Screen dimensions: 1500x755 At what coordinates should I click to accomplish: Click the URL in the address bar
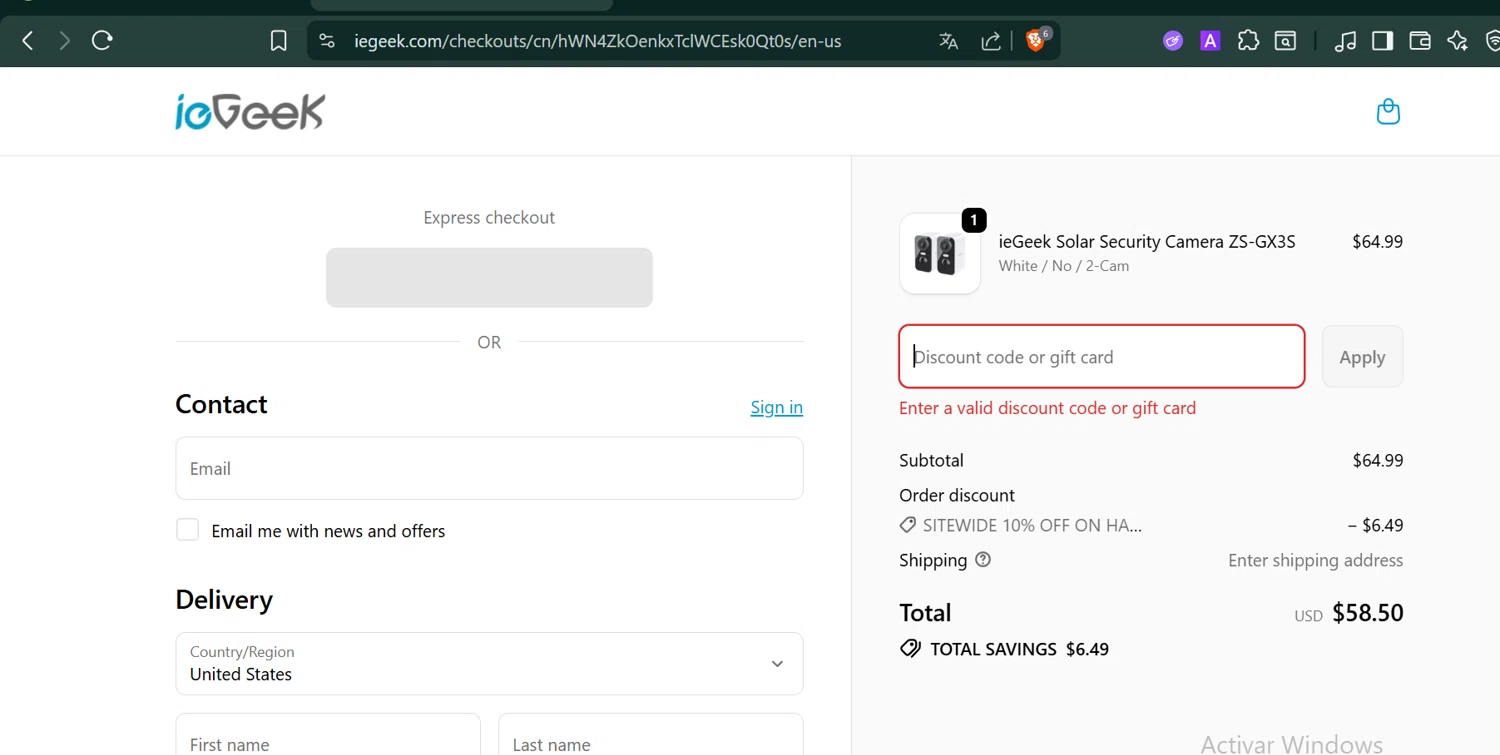(598, 41)
